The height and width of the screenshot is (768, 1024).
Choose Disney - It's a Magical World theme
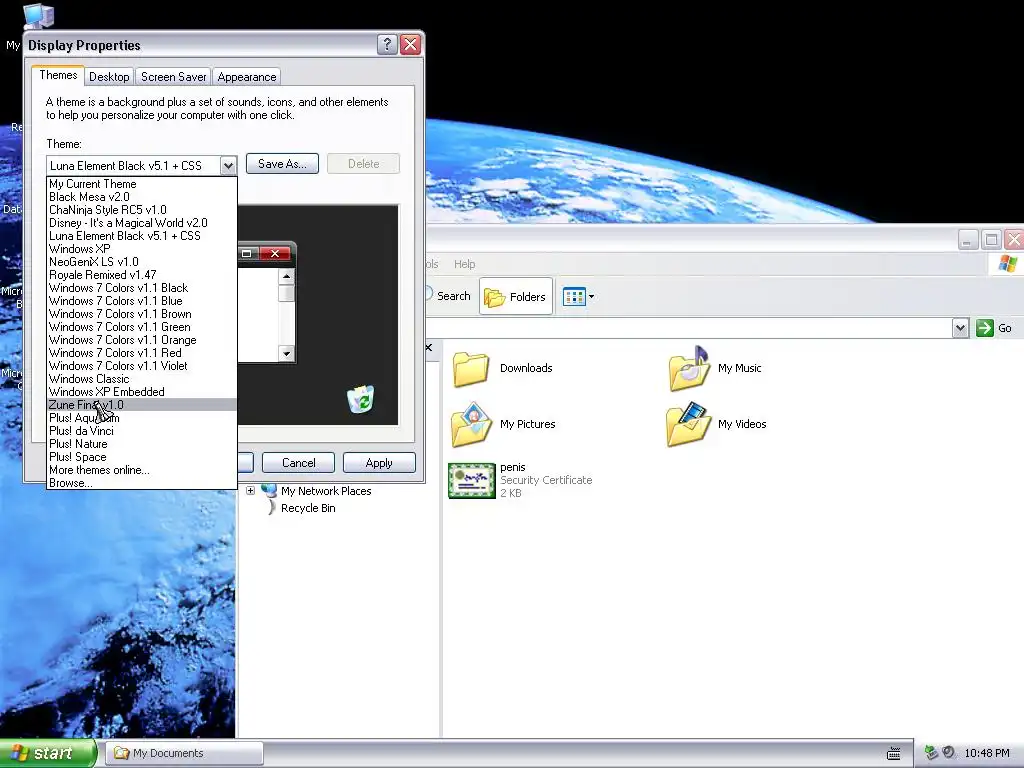tap(142, 223)
